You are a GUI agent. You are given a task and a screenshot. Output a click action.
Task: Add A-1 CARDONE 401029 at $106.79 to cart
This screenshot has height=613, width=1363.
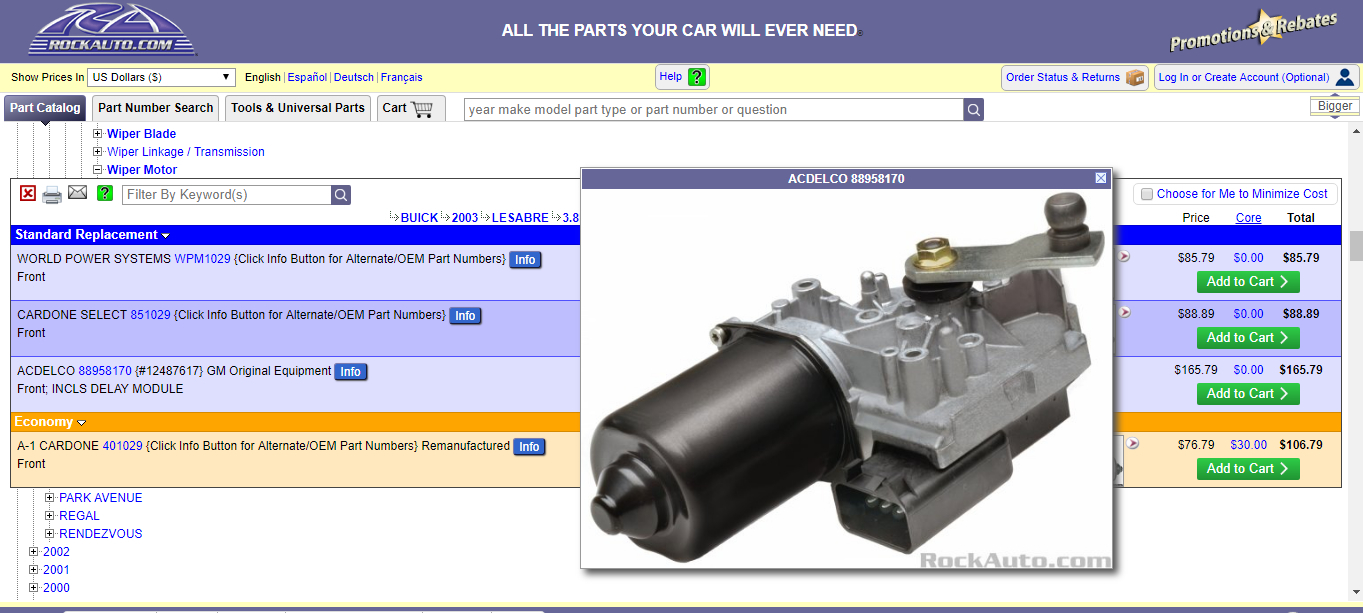click(x=1248, y=469)
